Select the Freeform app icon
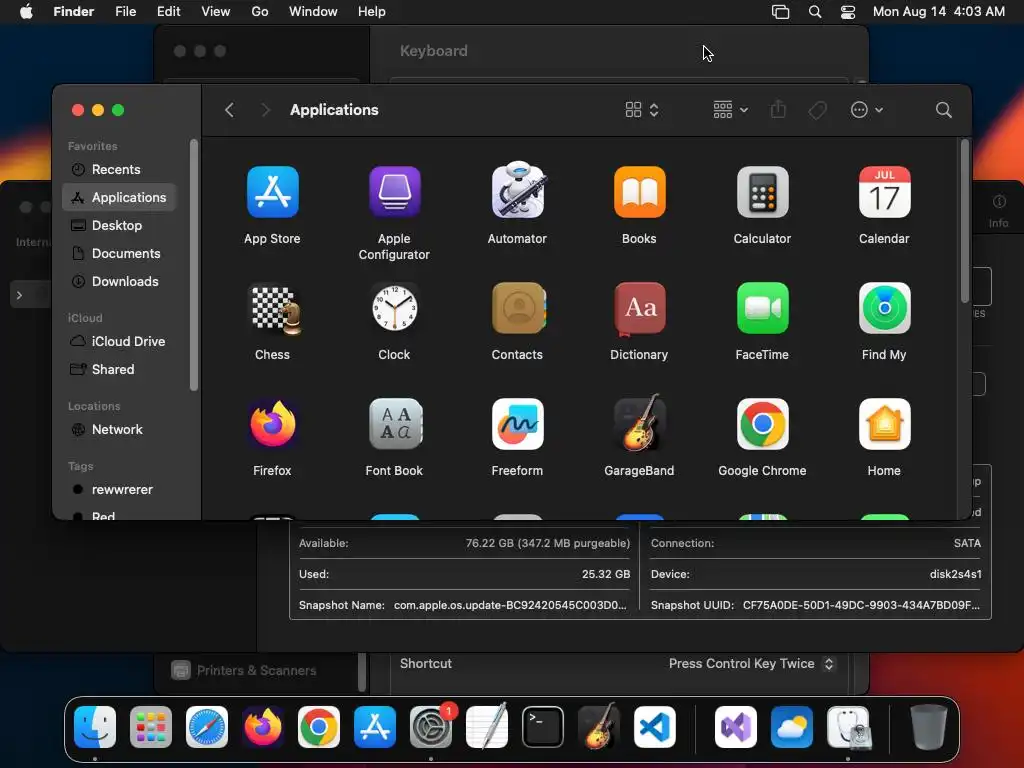This screenshot has height=768, width=1024. pos(517,424)
